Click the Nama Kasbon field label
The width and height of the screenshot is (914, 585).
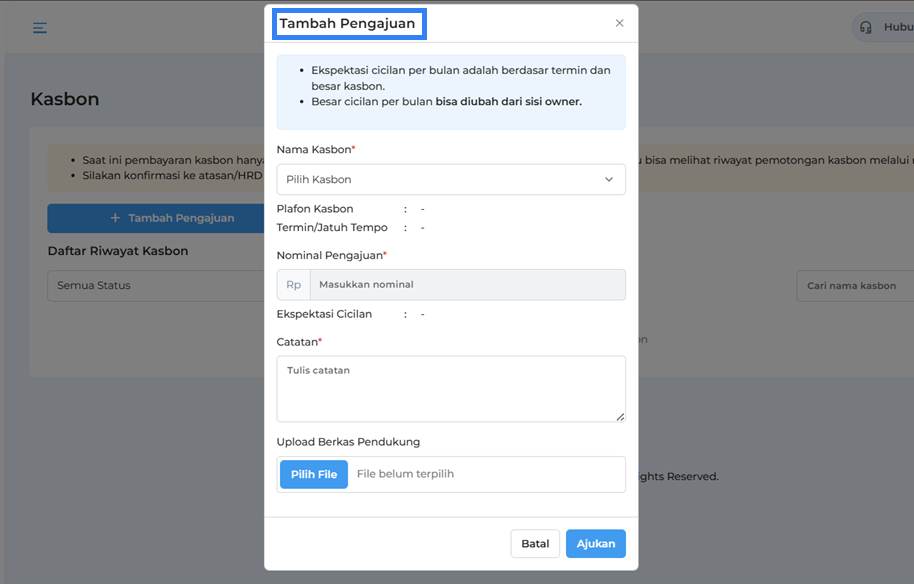coord(315,150)
